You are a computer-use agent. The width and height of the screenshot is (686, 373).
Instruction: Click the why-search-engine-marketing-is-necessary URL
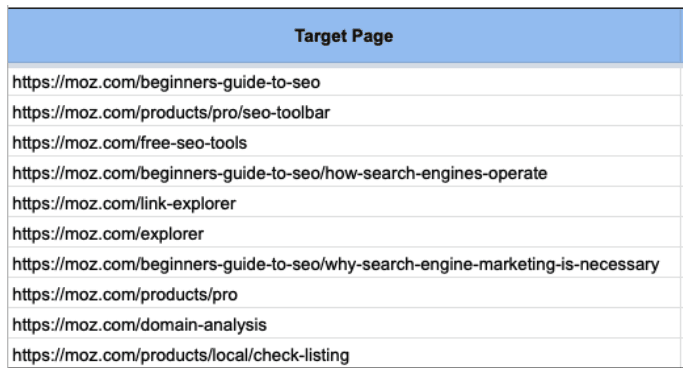point(336,264)
